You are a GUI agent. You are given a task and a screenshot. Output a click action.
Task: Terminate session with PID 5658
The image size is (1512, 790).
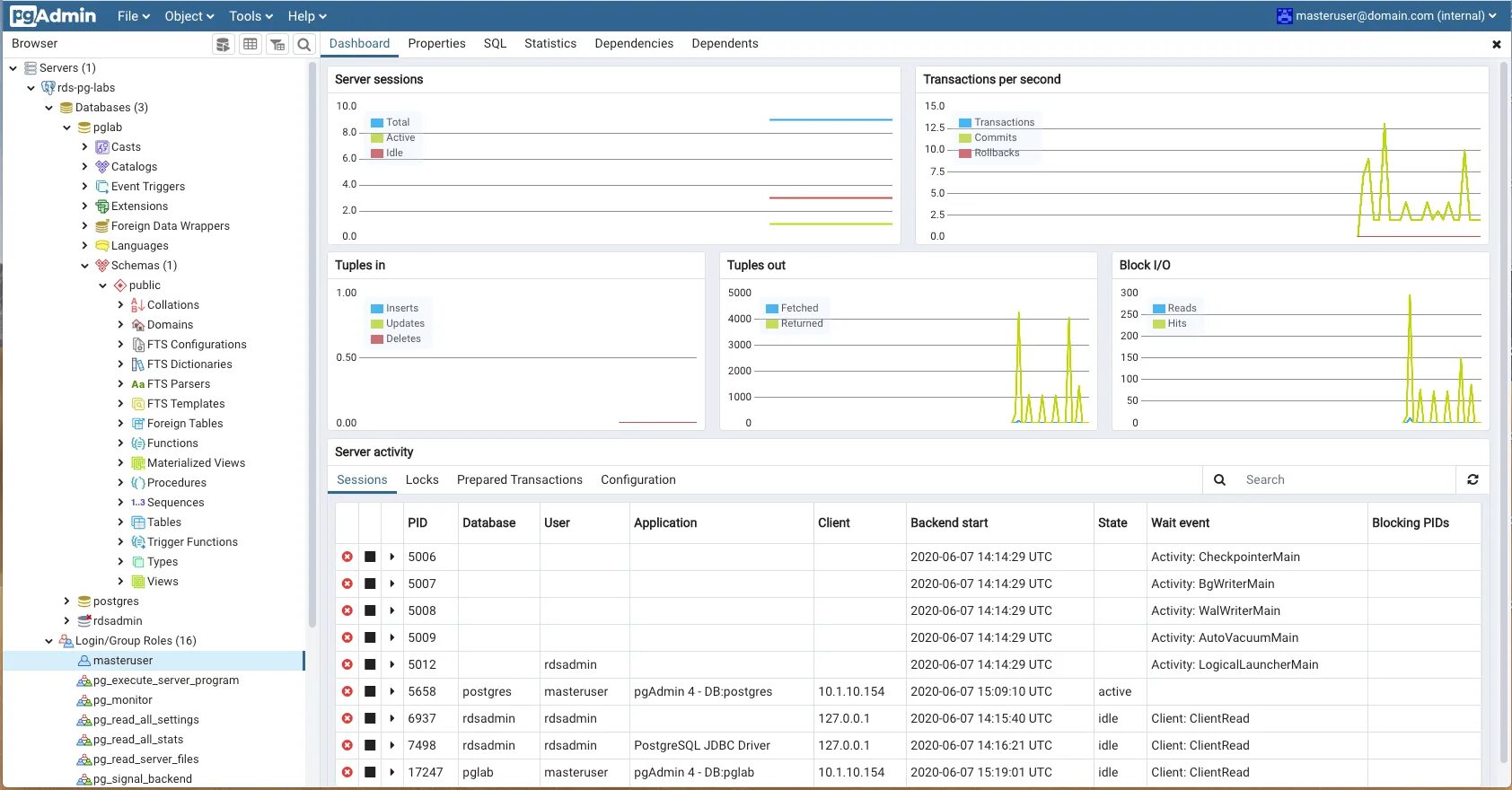(347, 691)
